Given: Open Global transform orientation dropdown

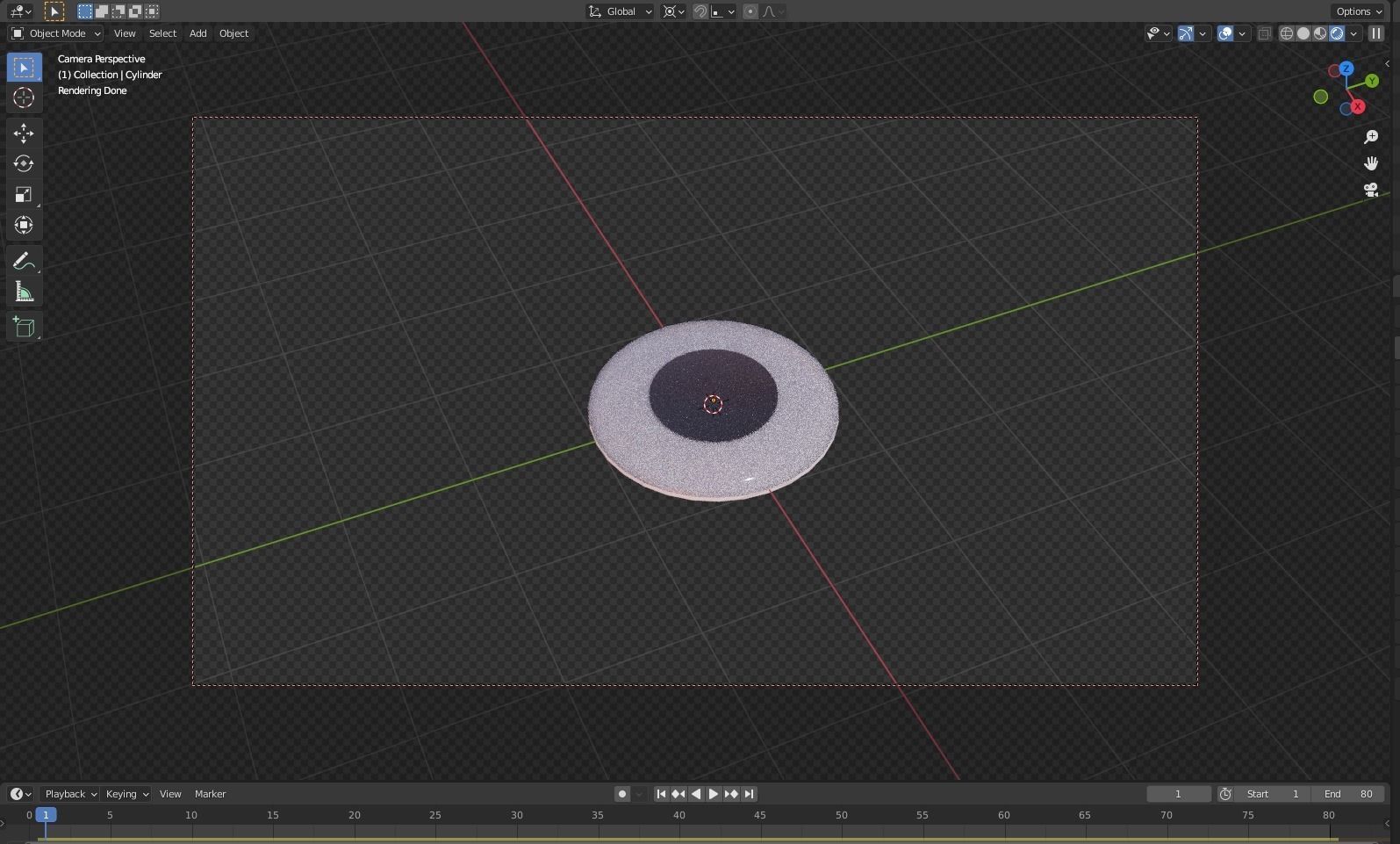Looking at the screenshot, I should click(x=620, y=11).
